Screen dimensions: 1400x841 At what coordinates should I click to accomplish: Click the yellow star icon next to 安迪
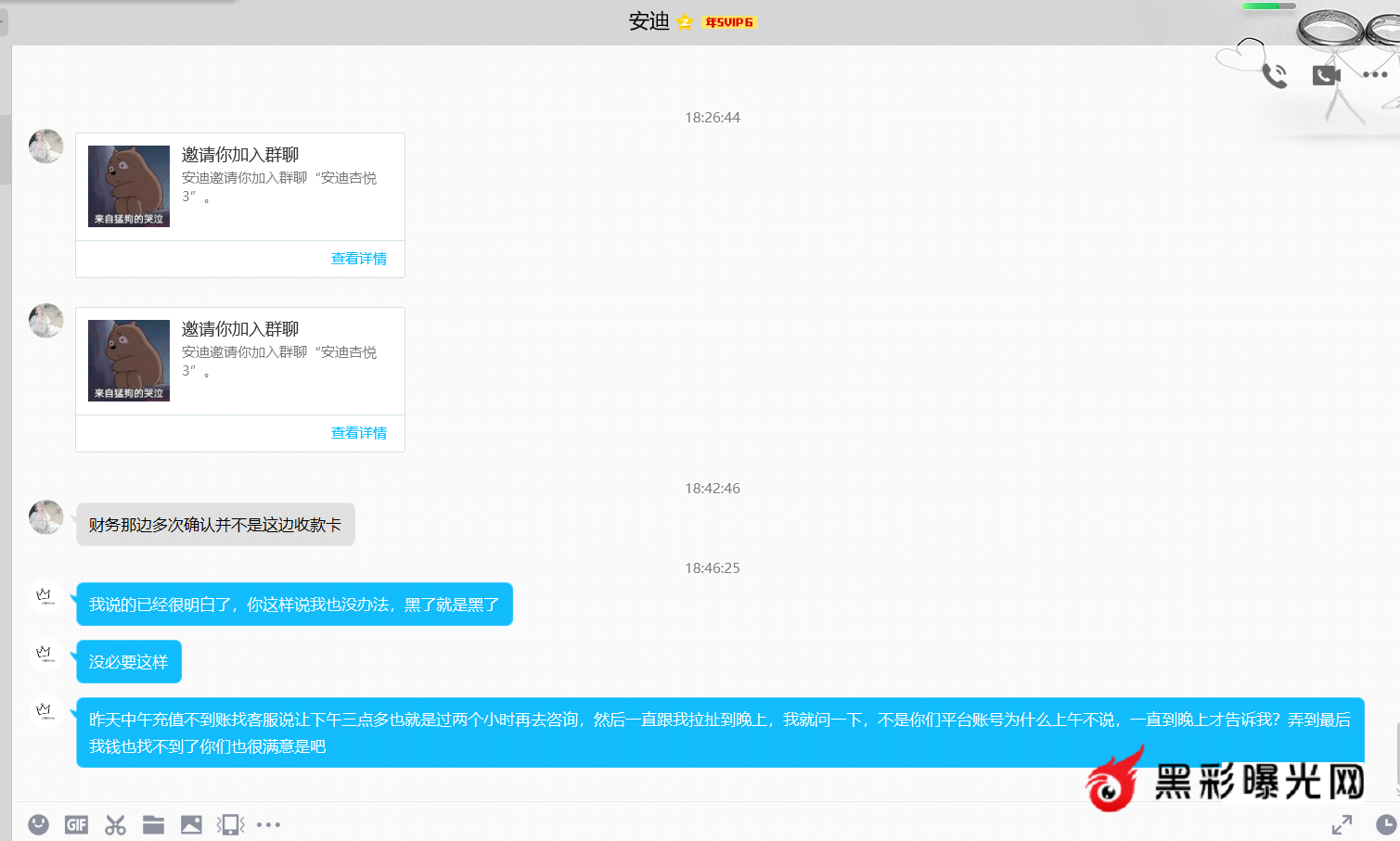685,22
